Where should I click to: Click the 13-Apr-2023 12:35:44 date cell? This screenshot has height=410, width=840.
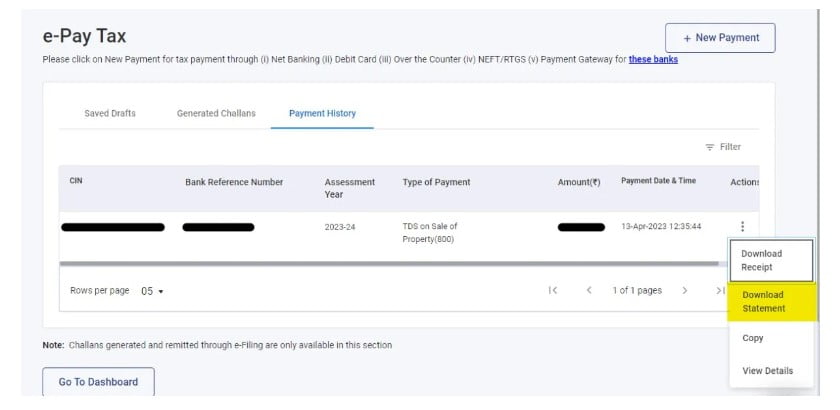(661, 227)
